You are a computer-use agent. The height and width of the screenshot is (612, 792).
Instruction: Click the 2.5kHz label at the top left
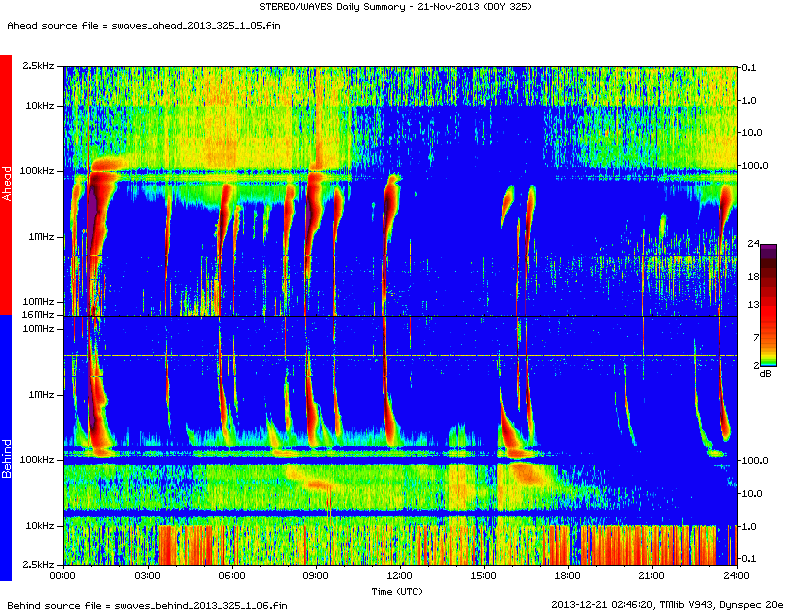38,66
